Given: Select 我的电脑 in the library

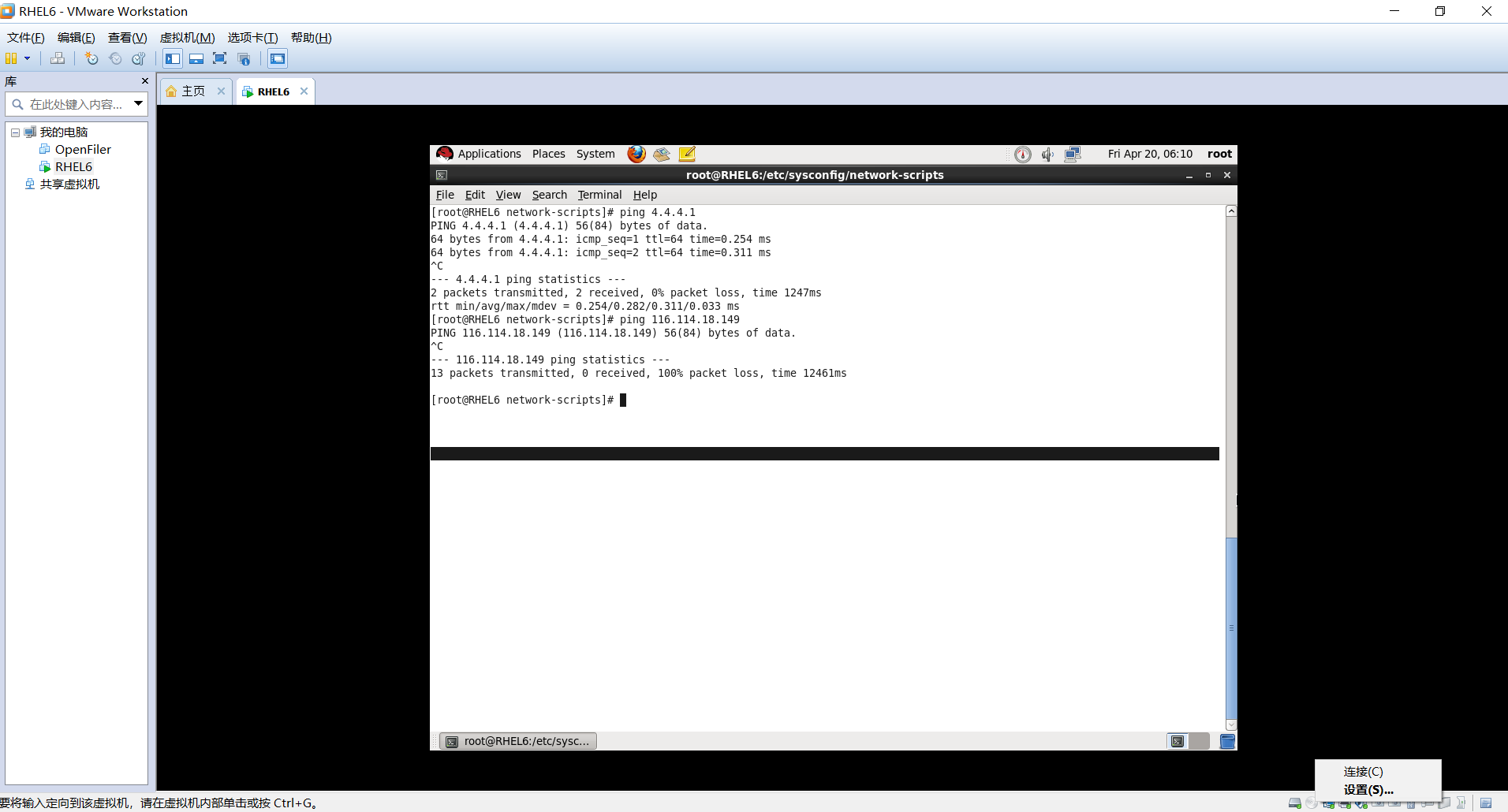Looking at the screenshot, I should 64,132.
